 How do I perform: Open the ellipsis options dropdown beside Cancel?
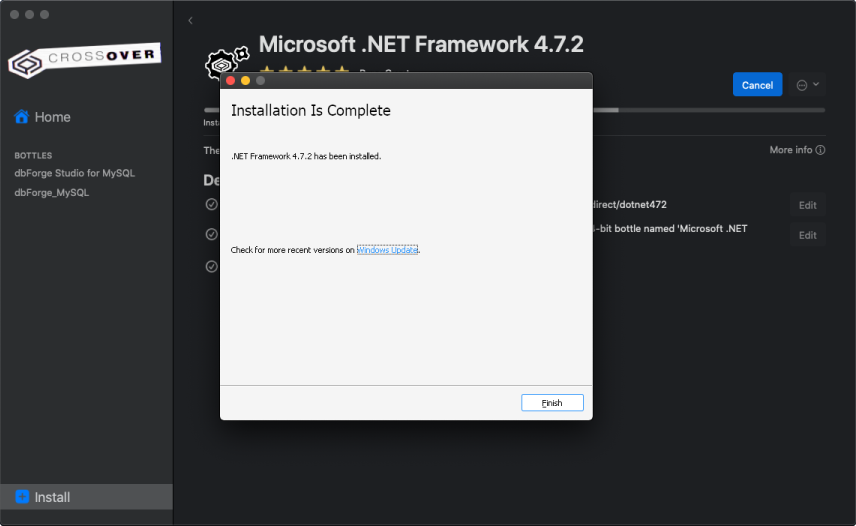point(807,85)
